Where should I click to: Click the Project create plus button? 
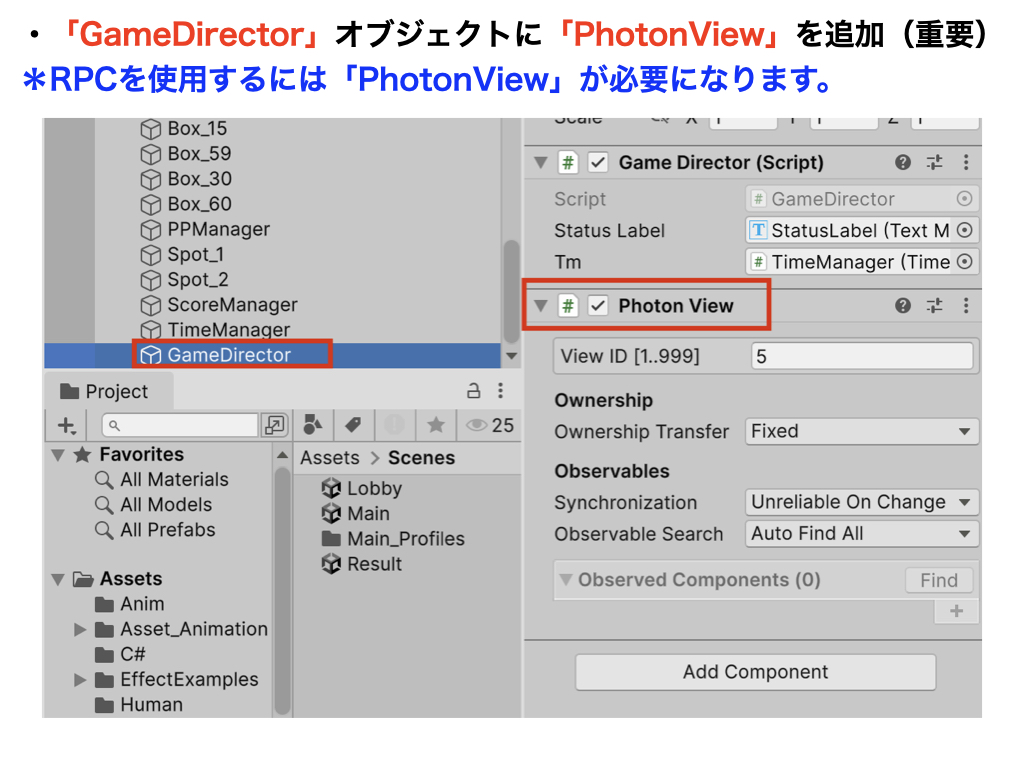pyautogui.click(x=67, y=426)
